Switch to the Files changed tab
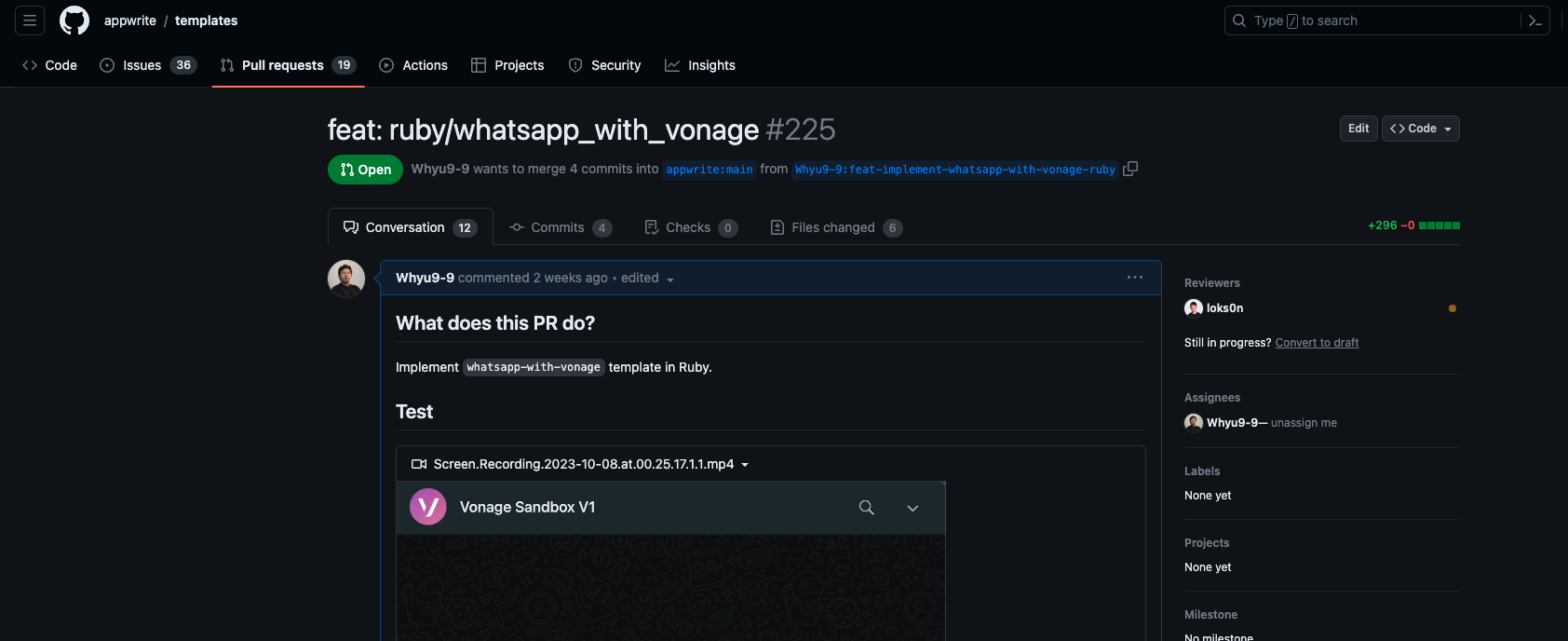This screenshot has width=1568, height=641. pos(836,227)
